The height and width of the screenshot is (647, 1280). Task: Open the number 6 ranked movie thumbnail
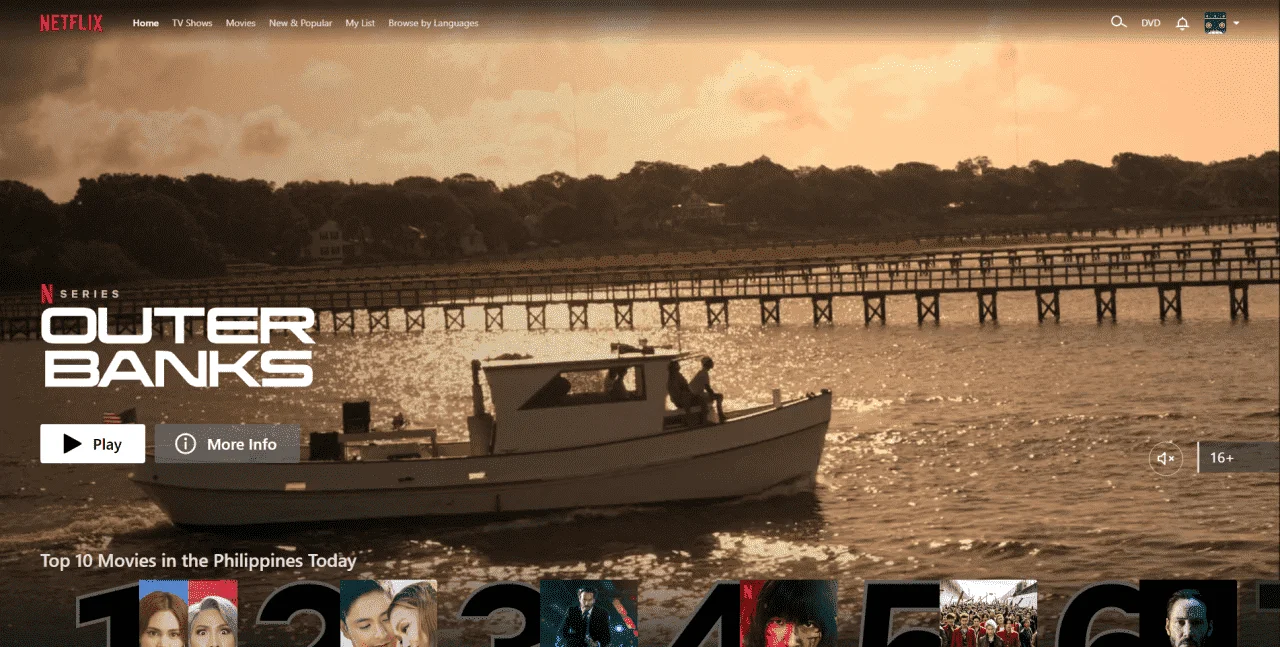pos(1188,613)
